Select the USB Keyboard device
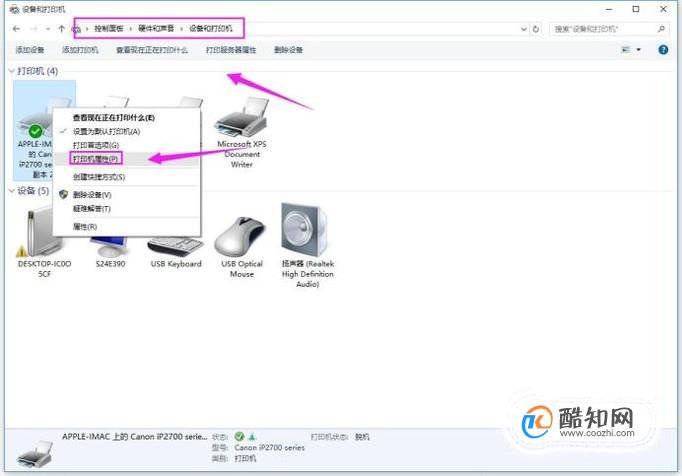Image resolution: width=682 pixels, height=476 pixels. click(x=176, y=252)
